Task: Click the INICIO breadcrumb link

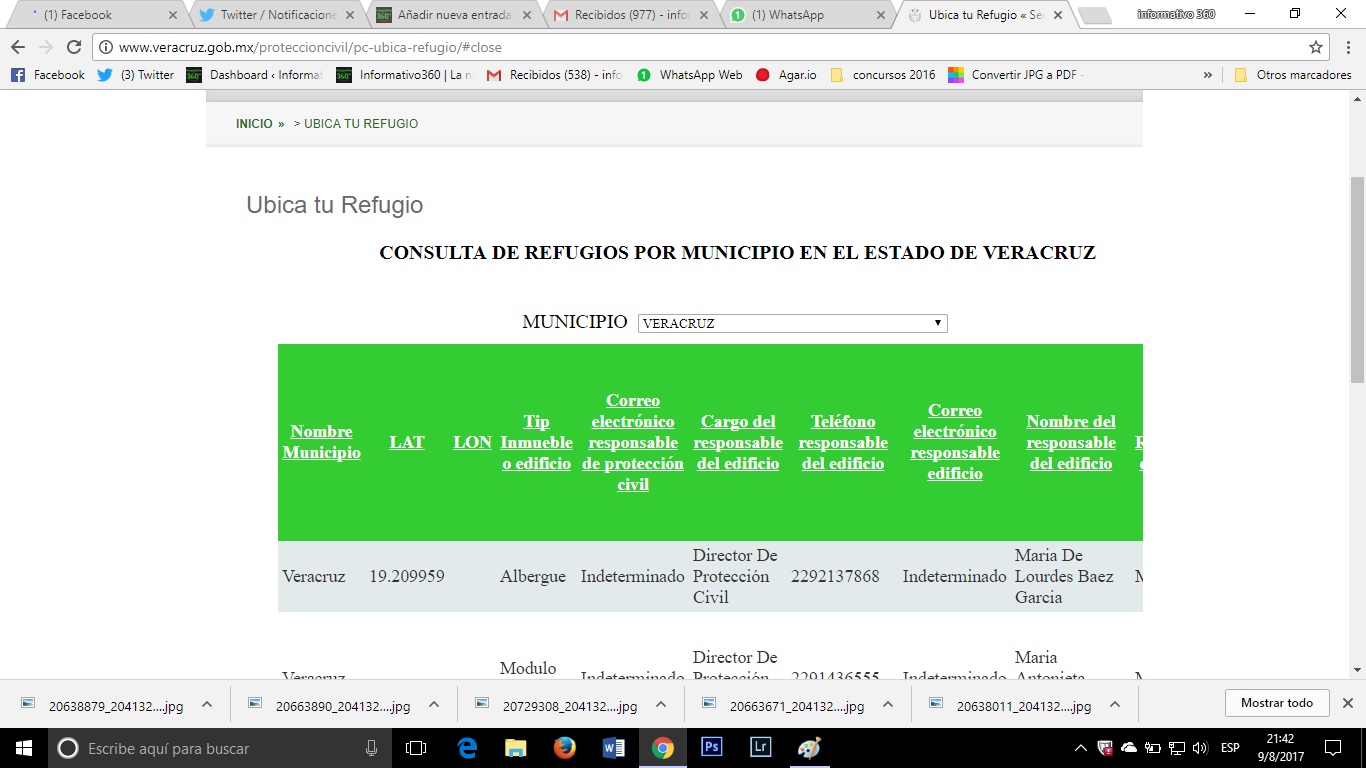Action: (x=254, y=124)
